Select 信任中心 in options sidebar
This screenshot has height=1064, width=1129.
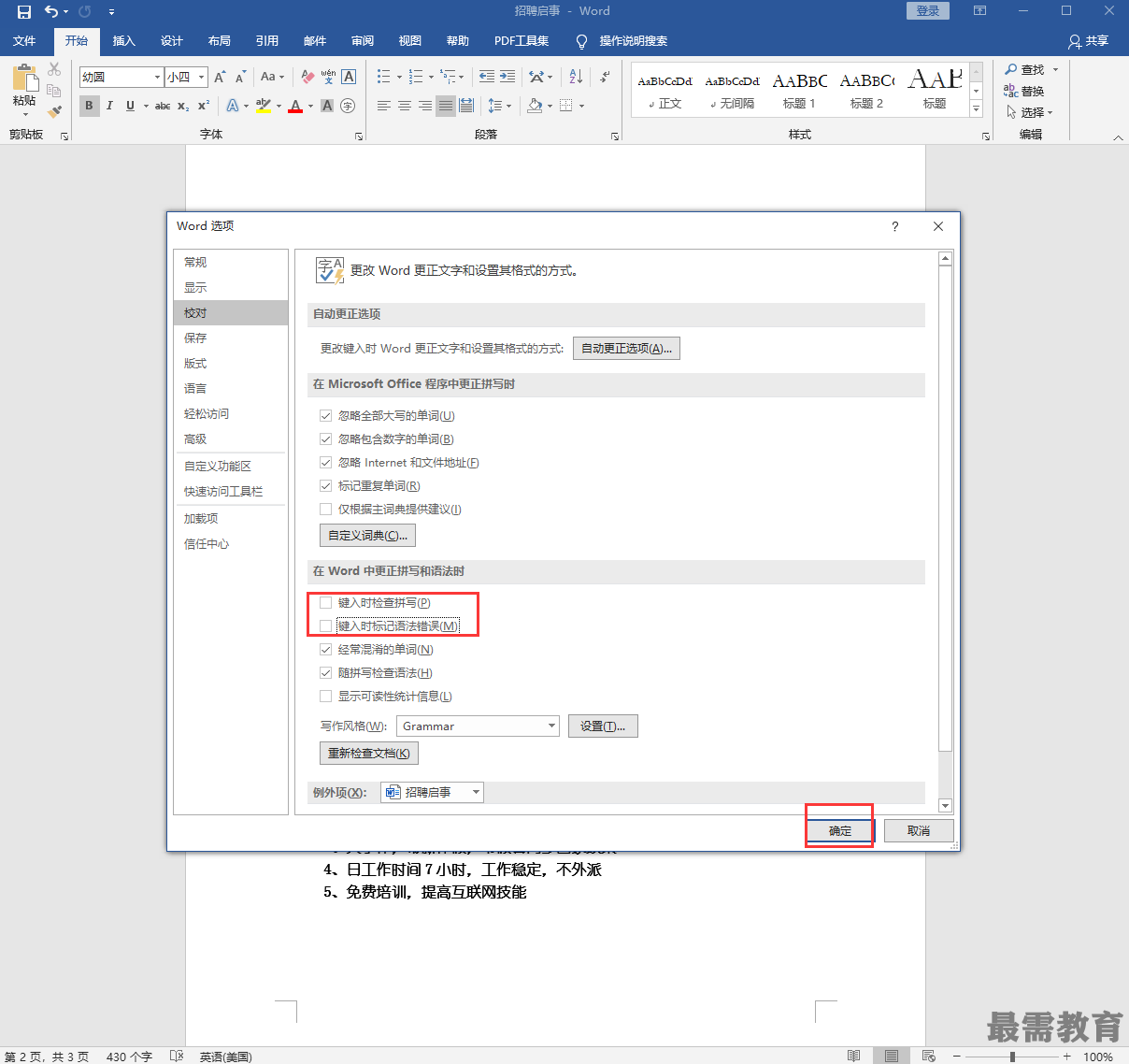coord(231,543)
